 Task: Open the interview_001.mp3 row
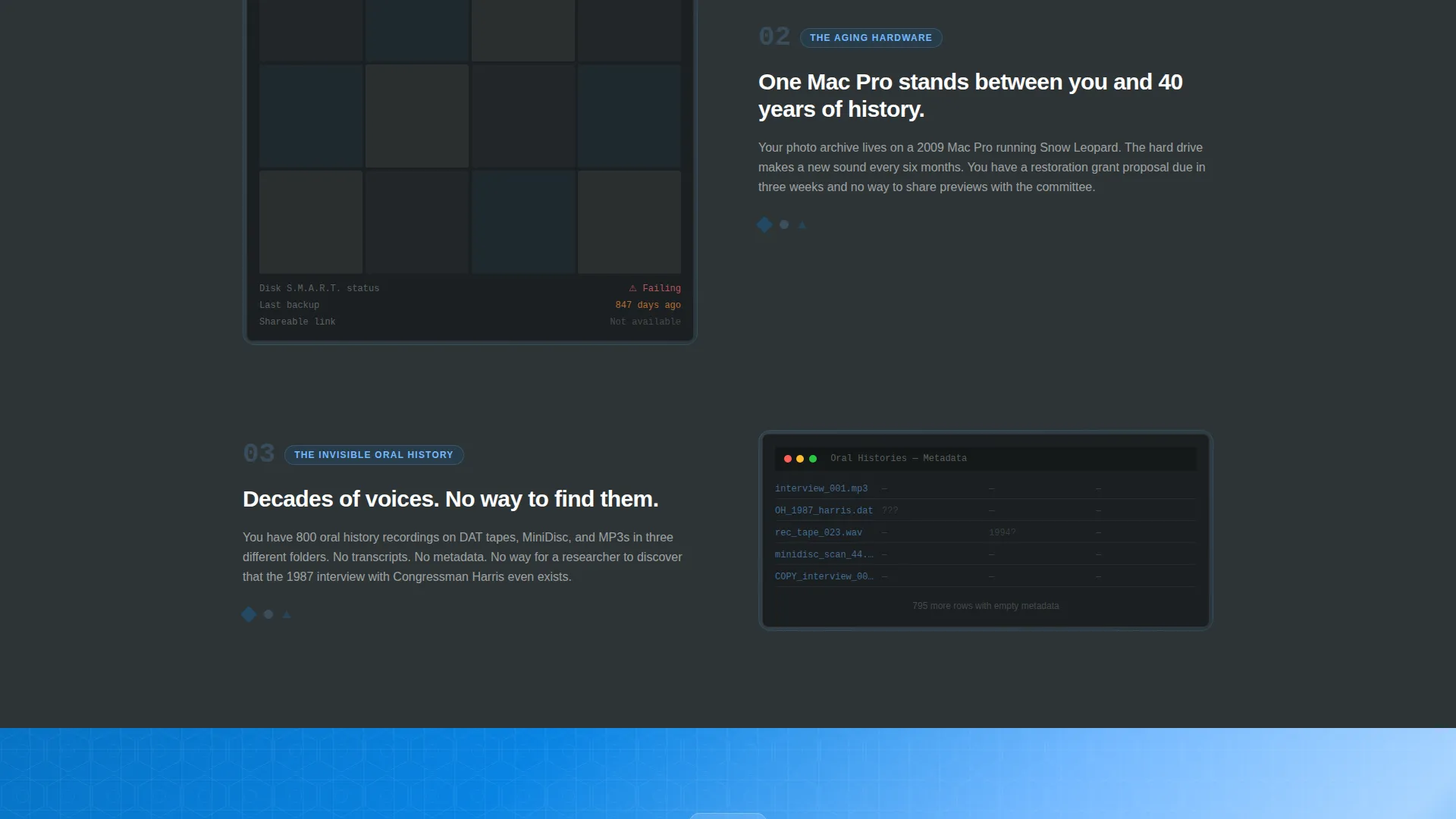click(x=985, y=488)
